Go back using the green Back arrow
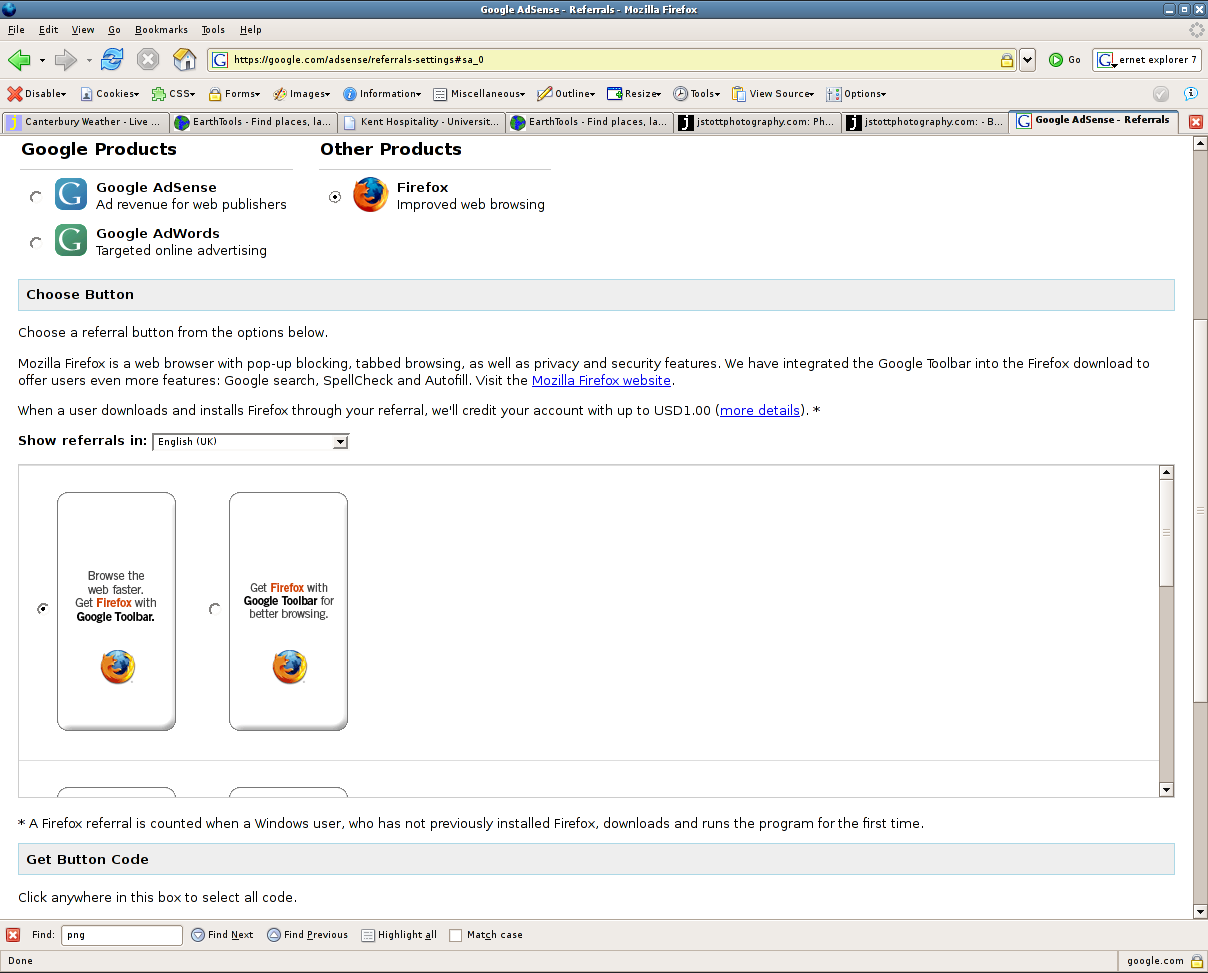 pos(19,60)
